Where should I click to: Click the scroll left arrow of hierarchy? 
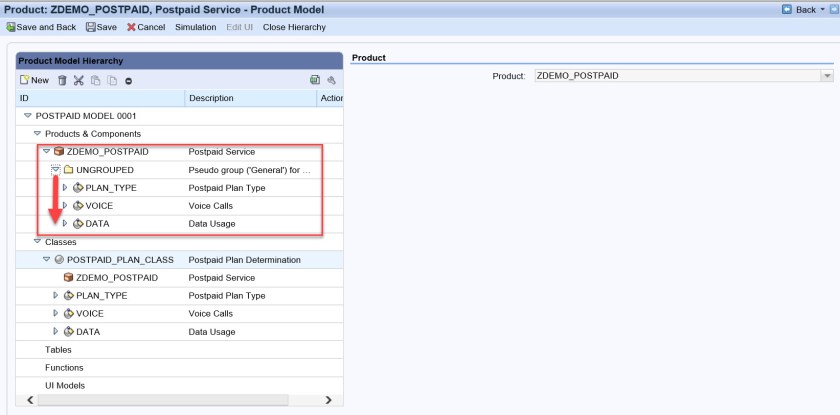click(x=30, y=400)
